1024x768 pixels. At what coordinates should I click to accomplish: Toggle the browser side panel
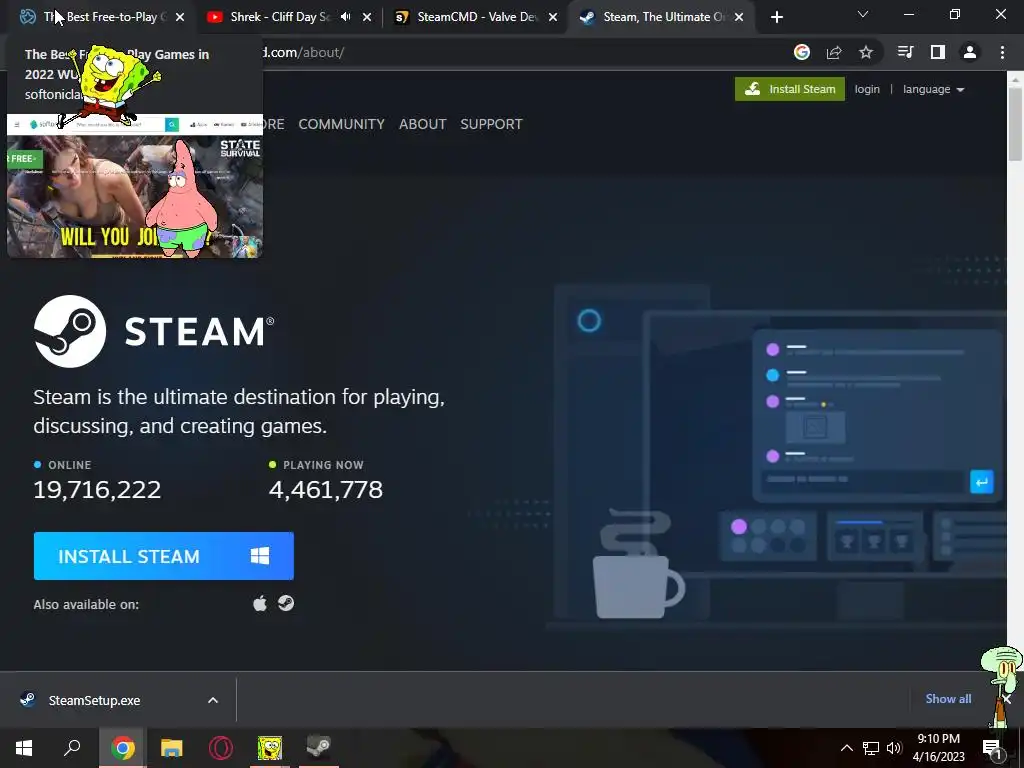tap(938, 52)
